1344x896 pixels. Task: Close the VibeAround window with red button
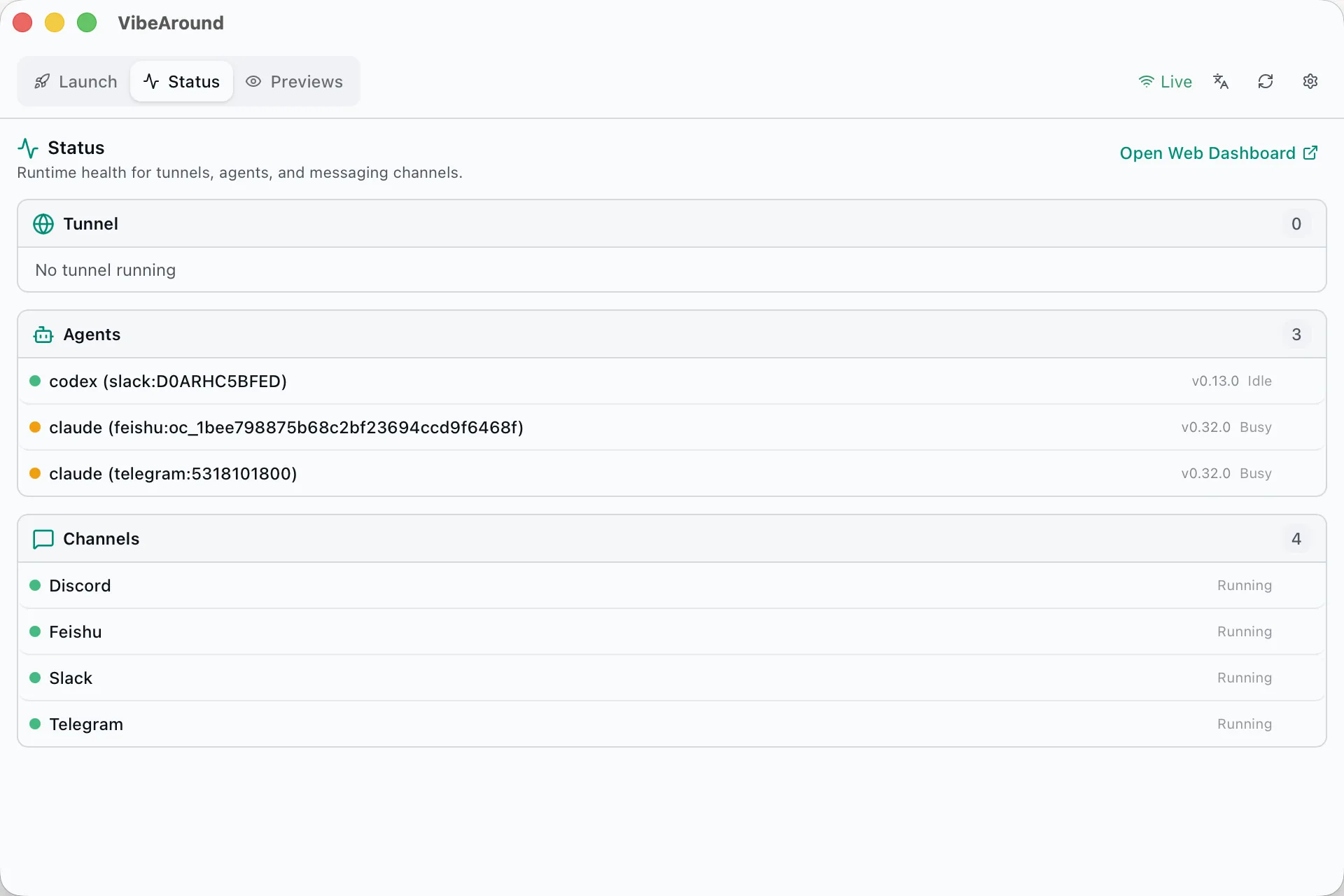tap(22, 23)
